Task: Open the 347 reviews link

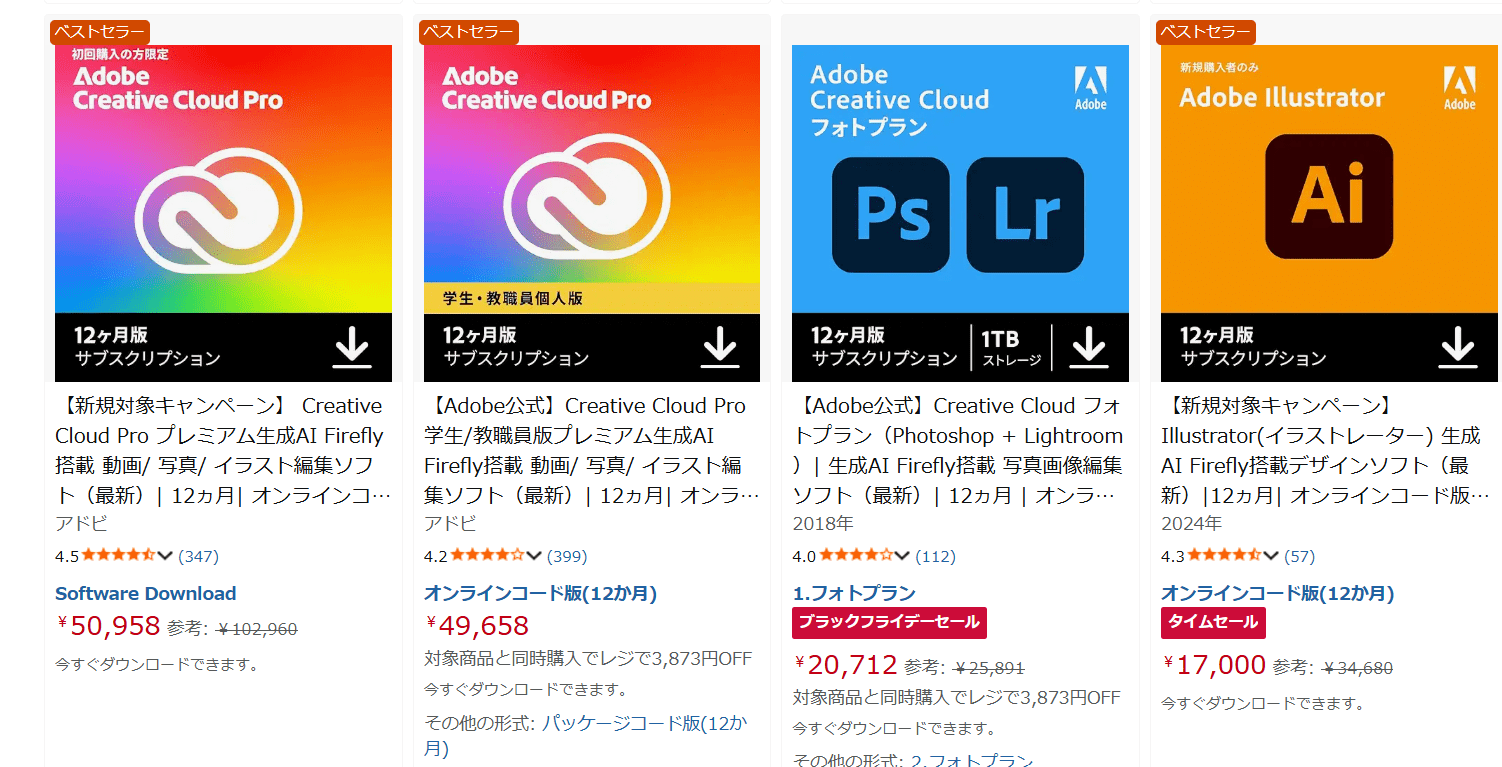Action: point(198,556)
